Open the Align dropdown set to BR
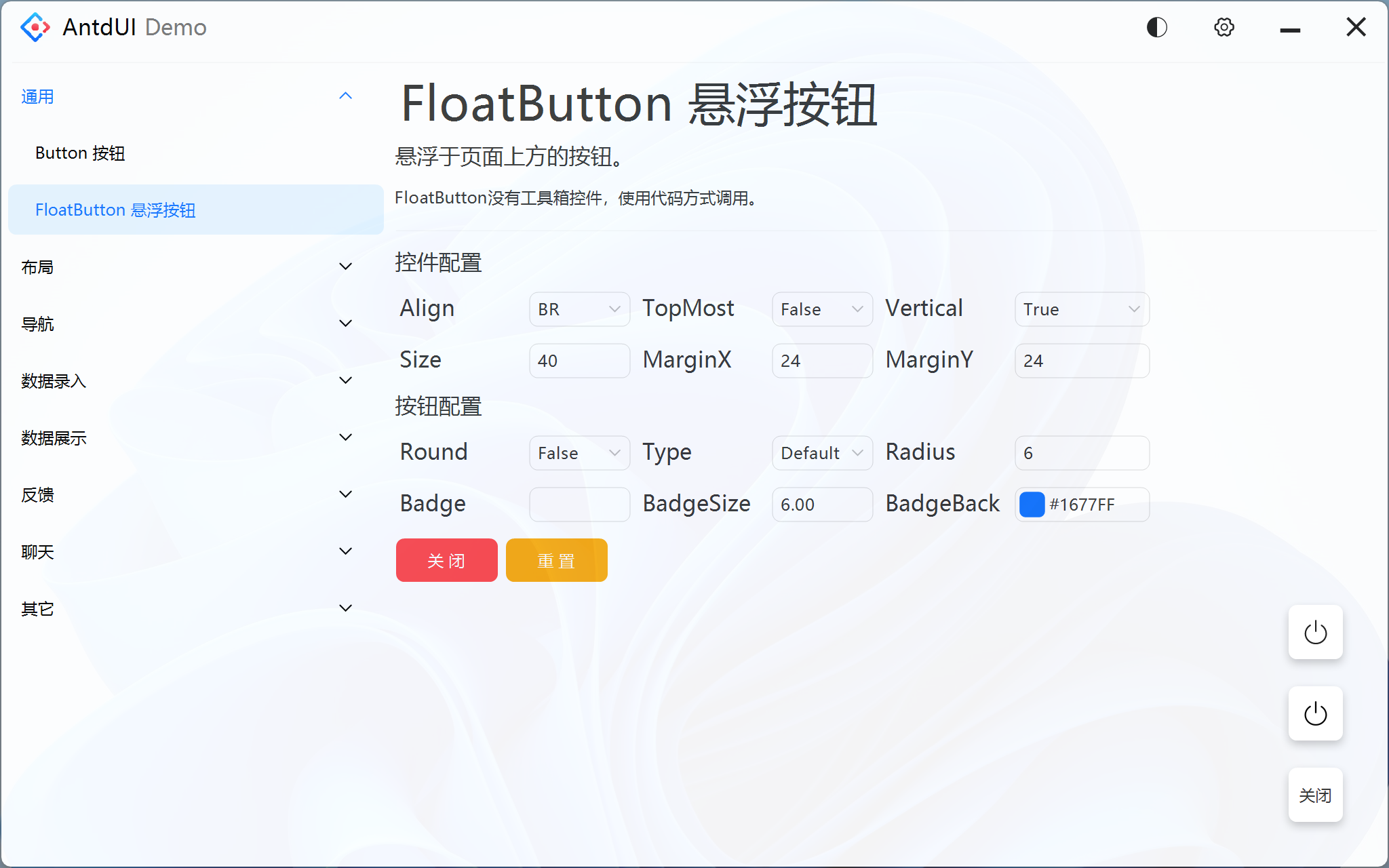This screenshot has width=1389, height=868. tap(579, 309)
